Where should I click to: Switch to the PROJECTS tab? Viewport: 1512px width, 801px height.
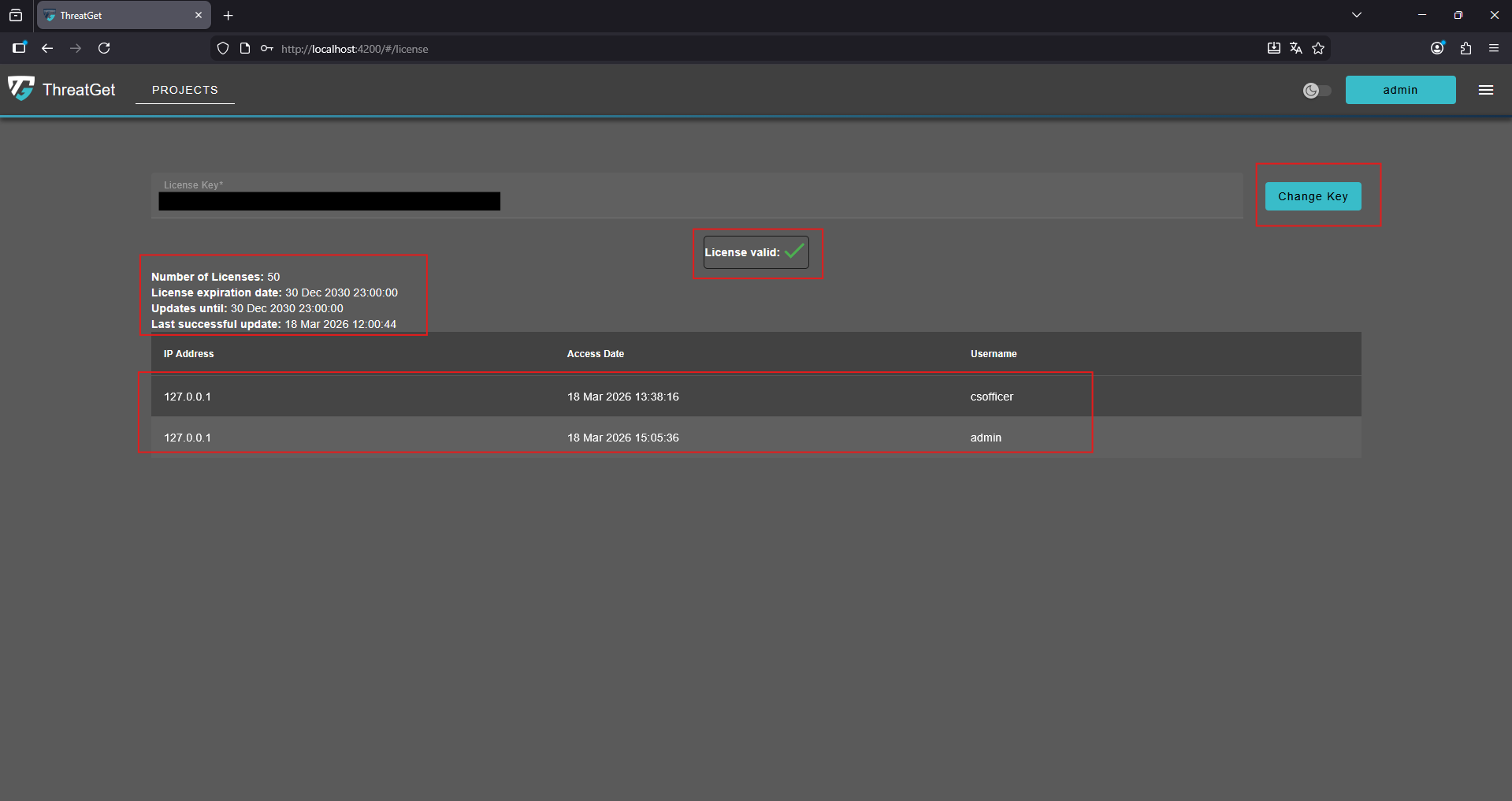click(184, 89)
